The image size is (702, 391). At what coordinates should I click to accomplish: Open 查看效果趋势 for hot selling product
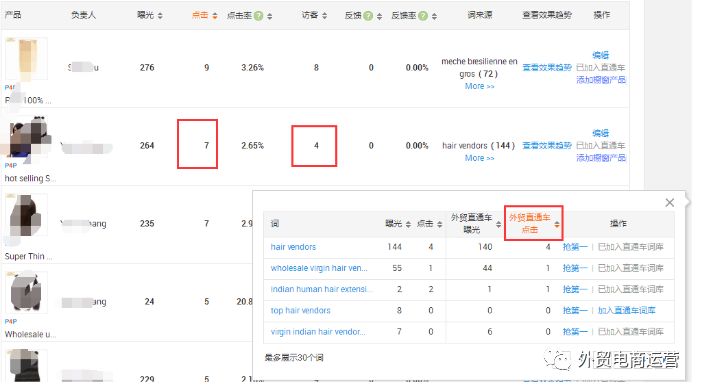tap(547, 146)
